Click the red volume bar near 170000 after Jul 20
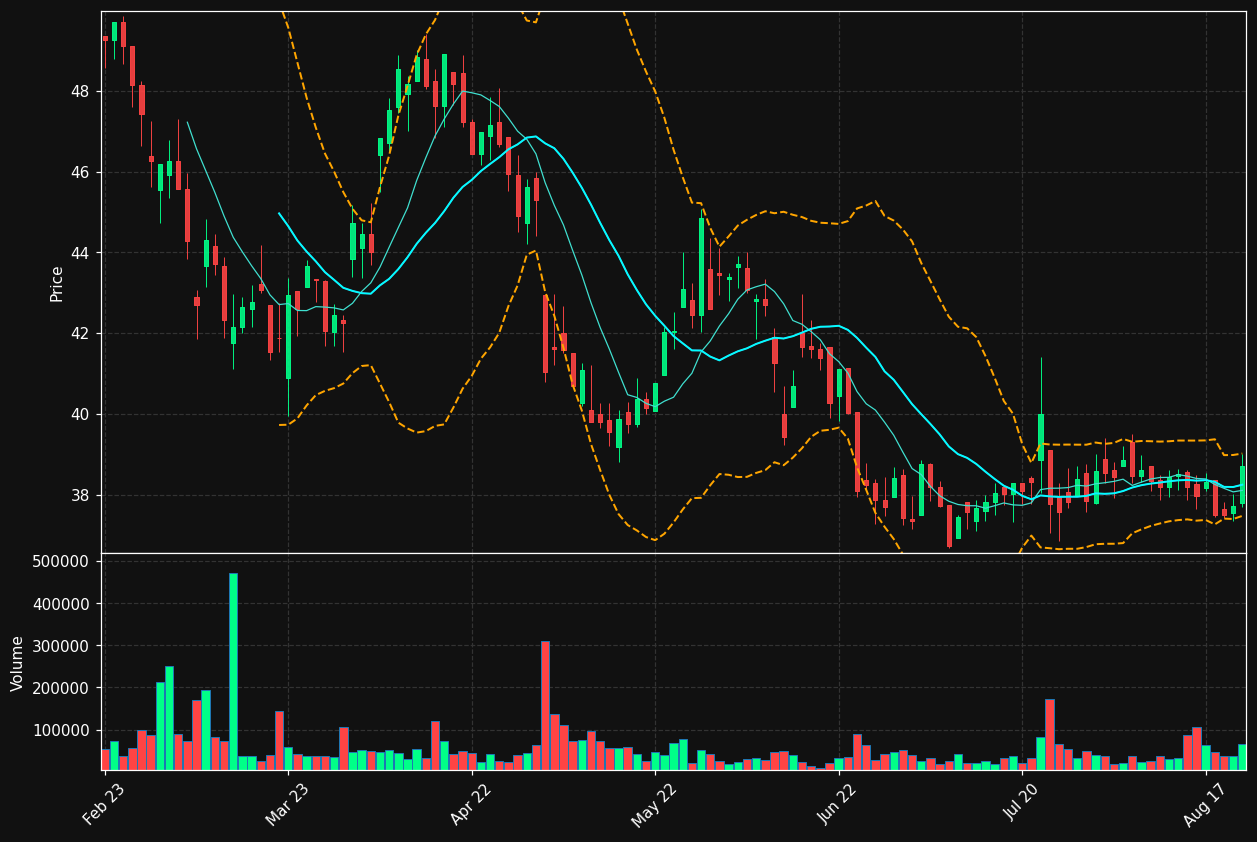 pos(1050,734)
